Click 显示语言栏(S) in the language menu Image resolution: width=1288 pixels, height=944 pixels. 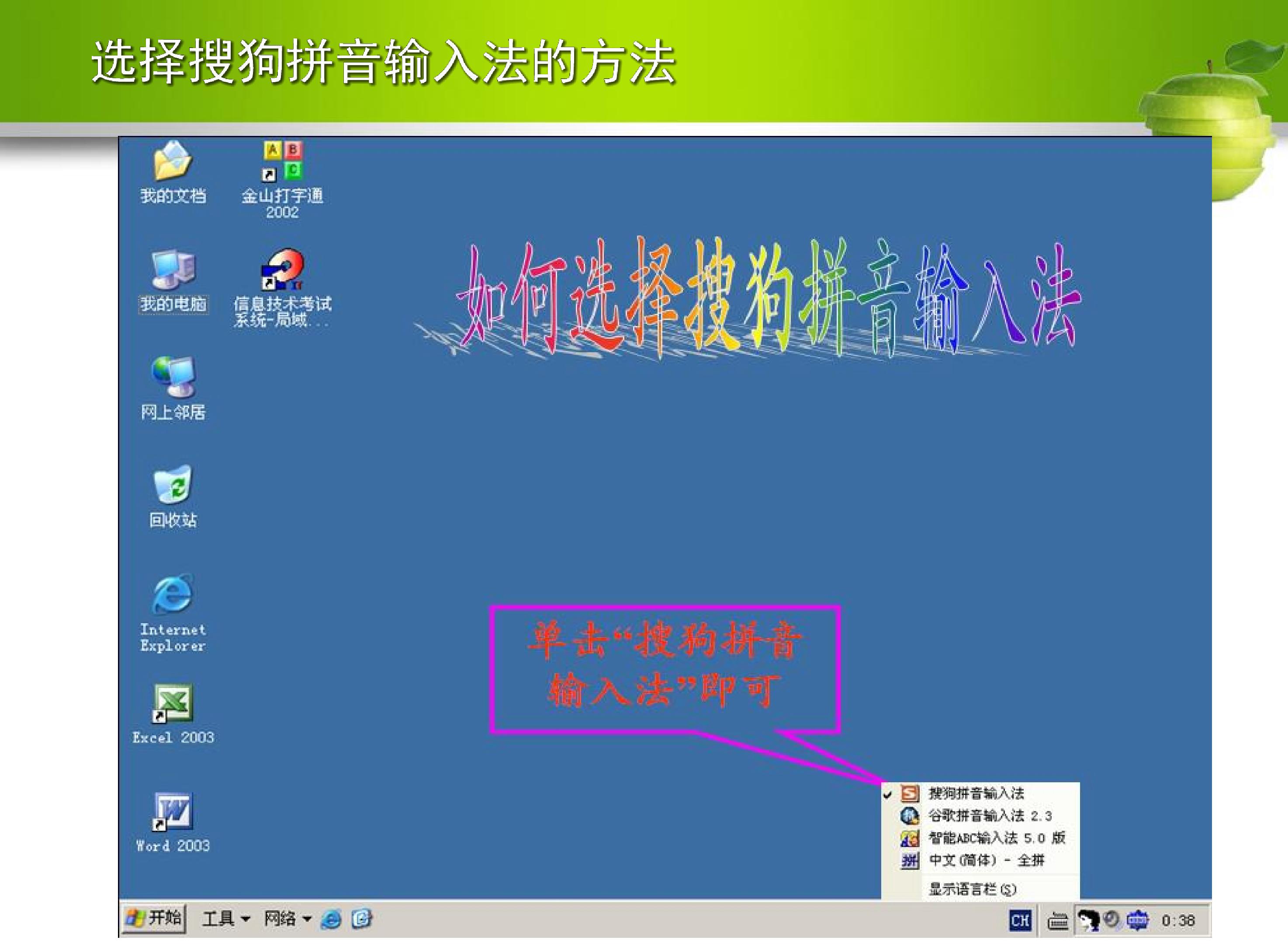980,889
